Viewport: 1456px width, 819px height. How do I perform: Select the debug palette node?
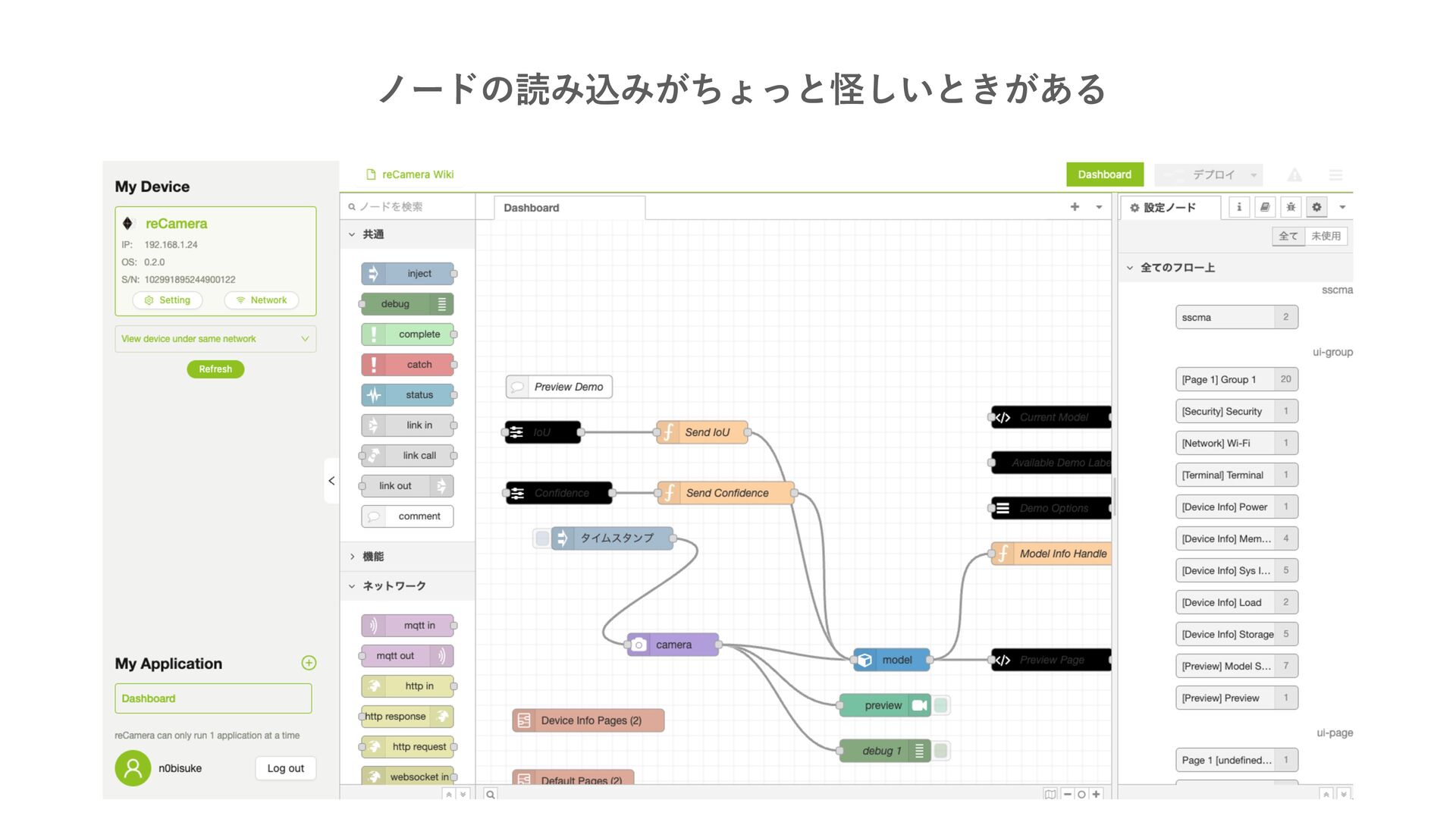(x=408, y=304)
